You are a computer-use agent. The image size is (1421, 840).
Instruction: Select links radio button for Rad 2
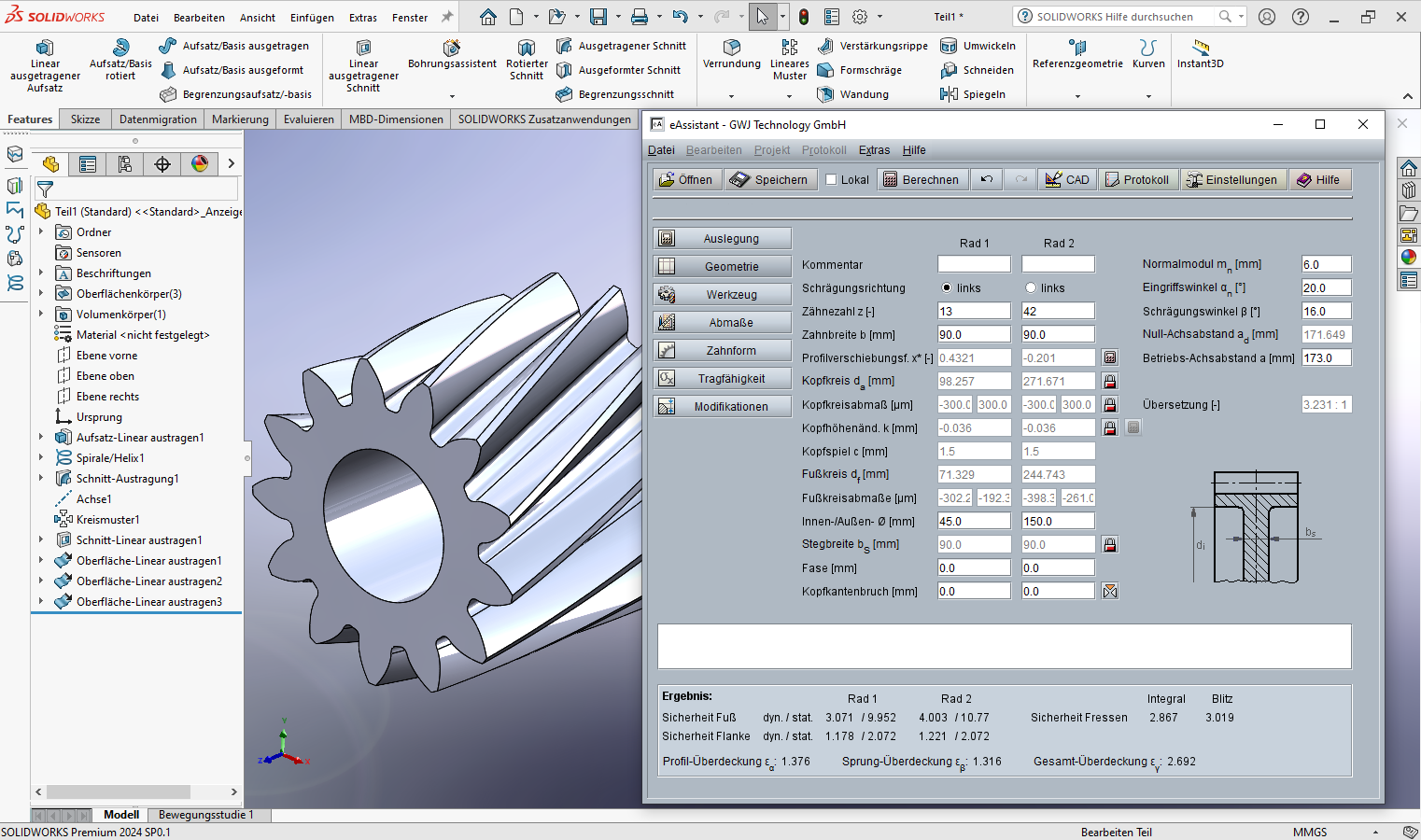[x=1031, y=288]
